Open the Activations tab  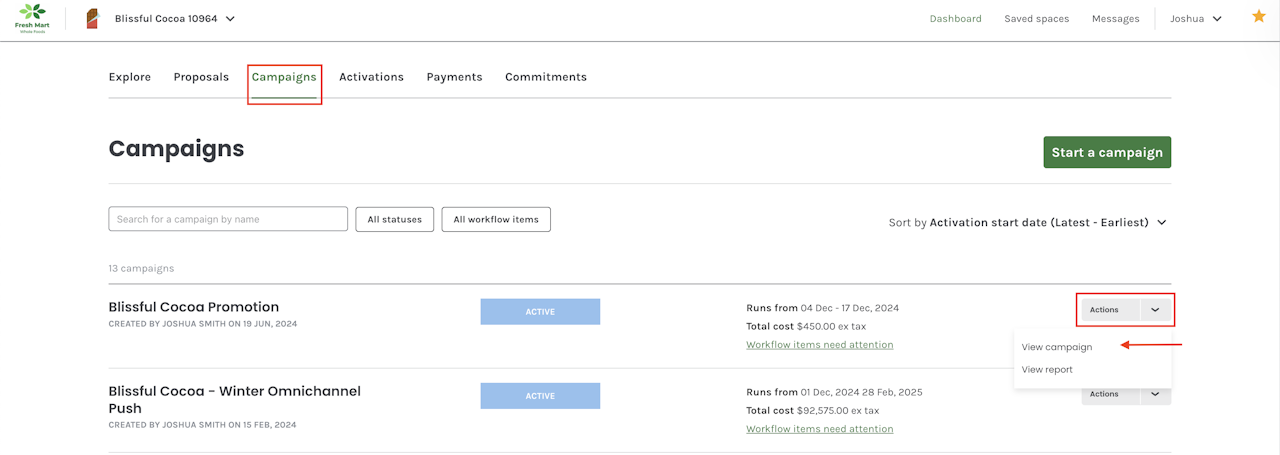click(x=371, y=77)
